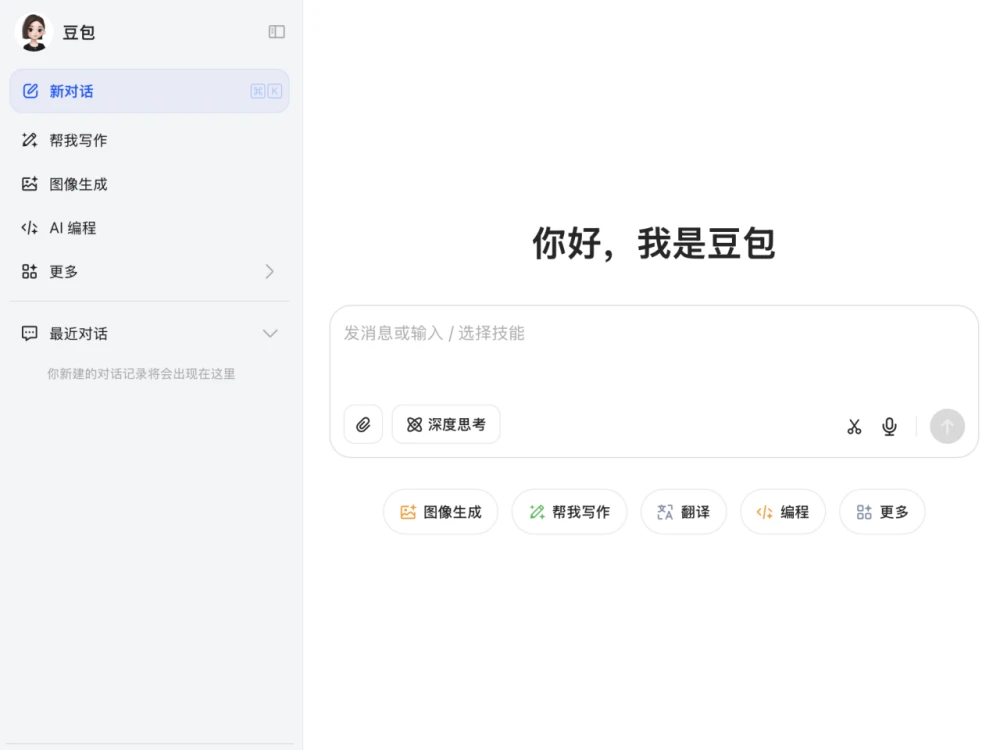1000x750 pixels.
Task: Enable 深度思考 deep thinking mode
Action: click(446, 424)
